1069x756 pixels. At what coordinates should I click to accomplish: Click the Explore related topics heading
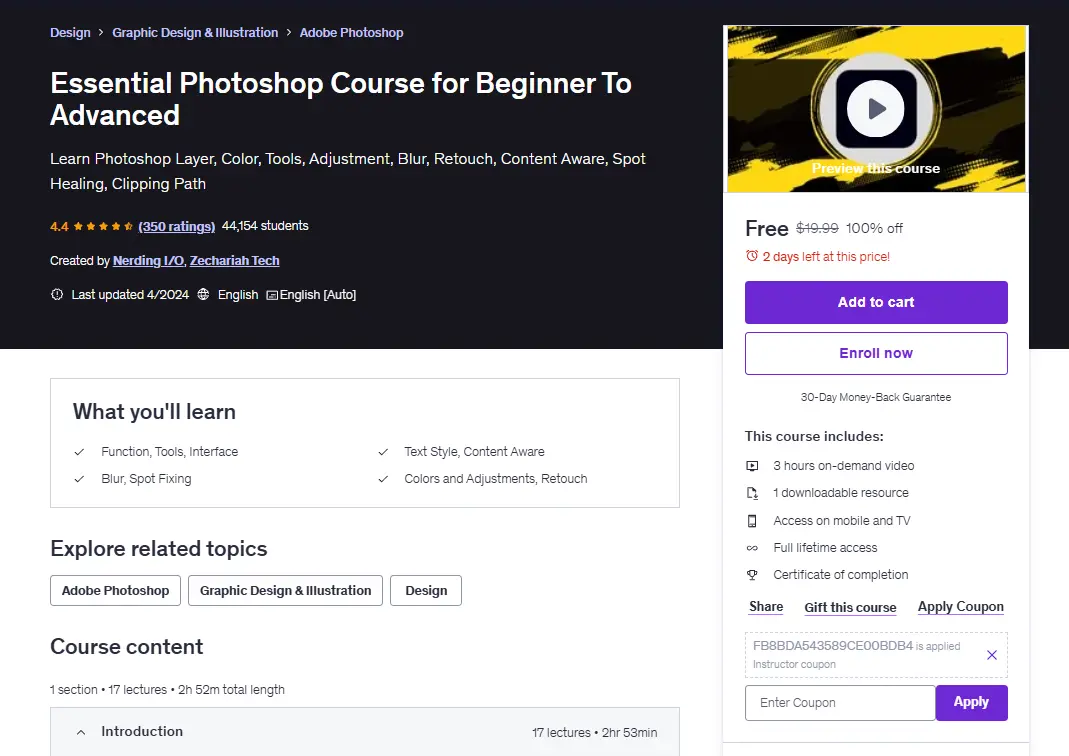pos(158,549)
